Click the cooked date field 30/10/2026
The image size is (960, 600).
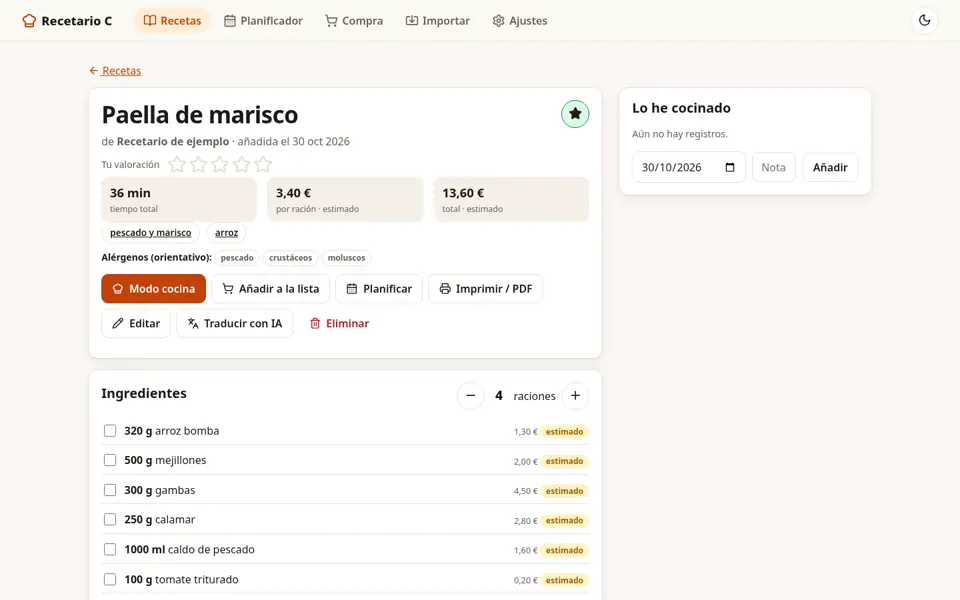pyautogui.click(x=689, y=167)
